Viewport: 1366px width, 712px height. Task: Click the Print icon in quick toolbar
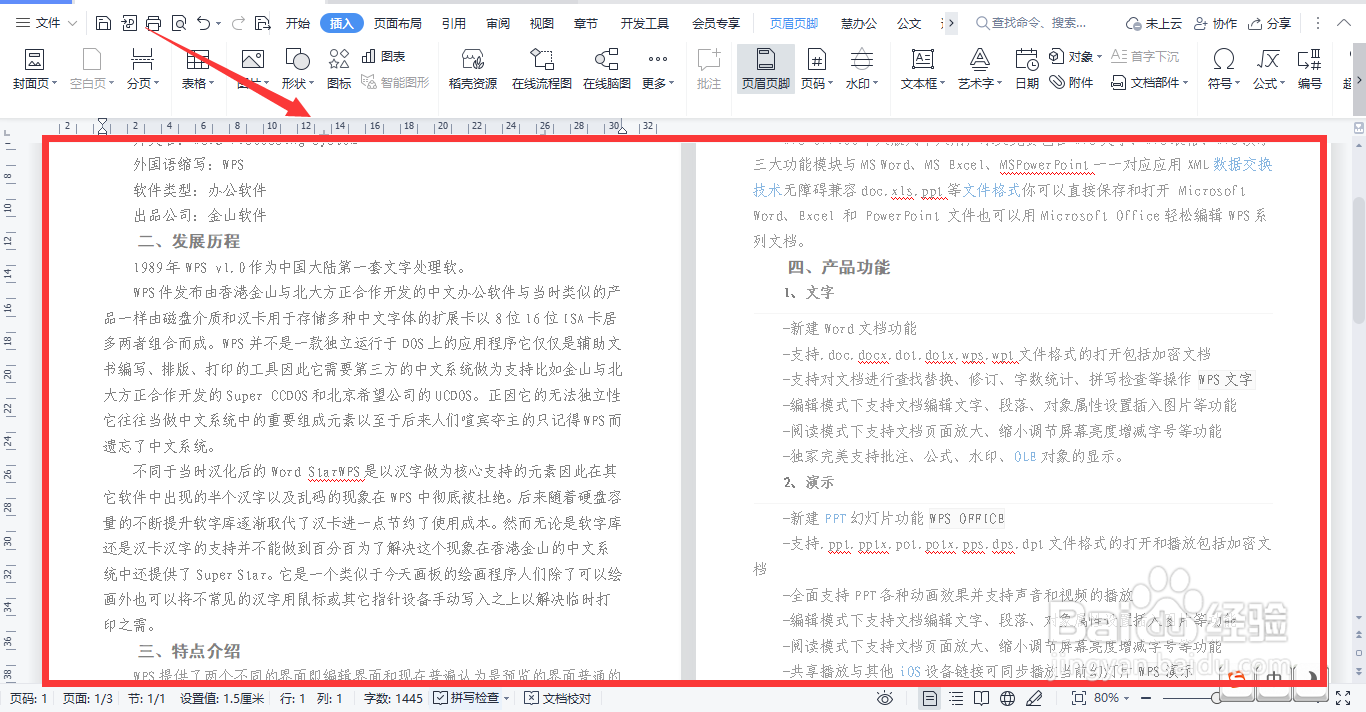153,23
